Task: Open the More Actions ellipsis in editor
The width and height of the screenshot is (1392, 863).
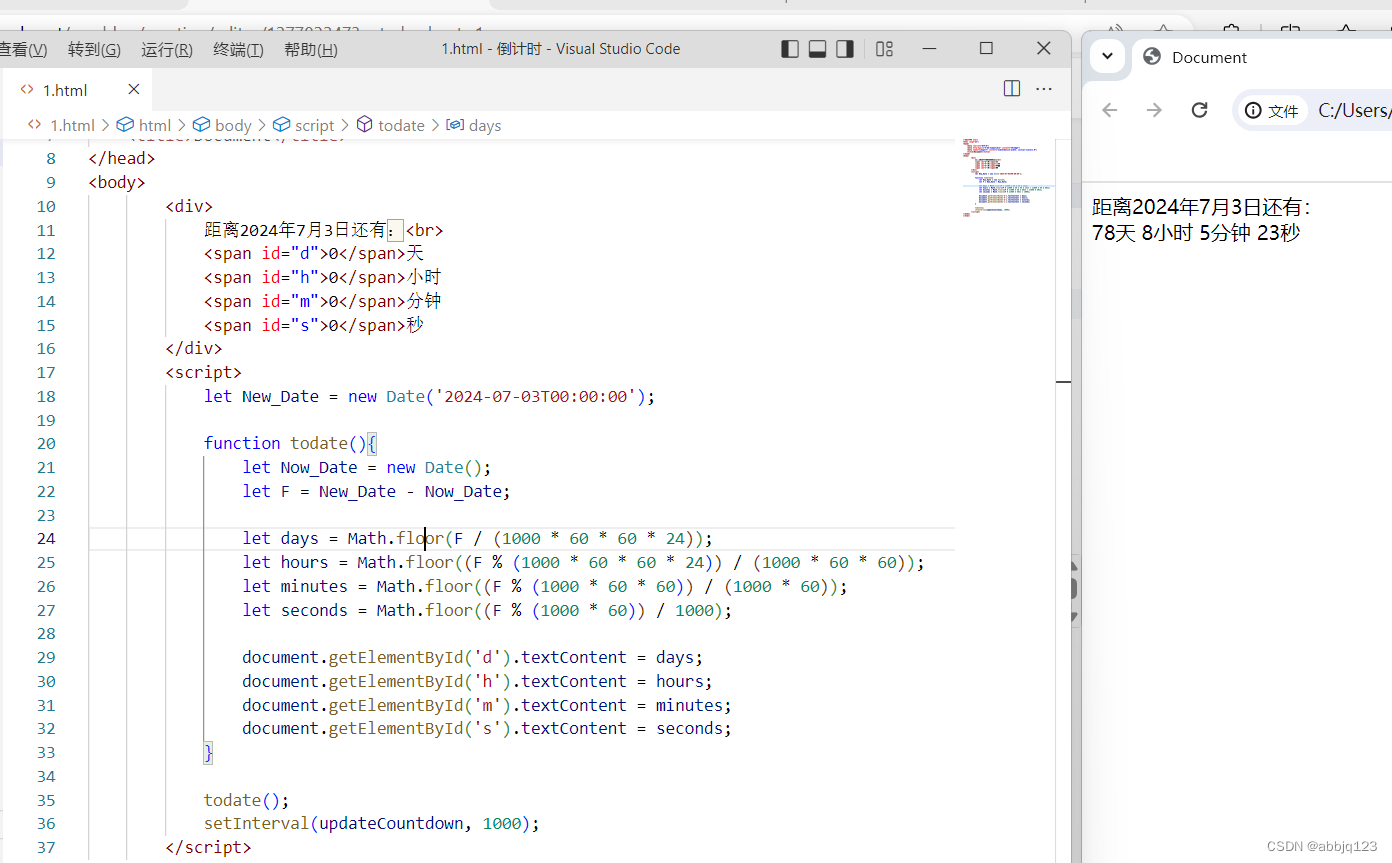Action: [x=1044, y=89]
